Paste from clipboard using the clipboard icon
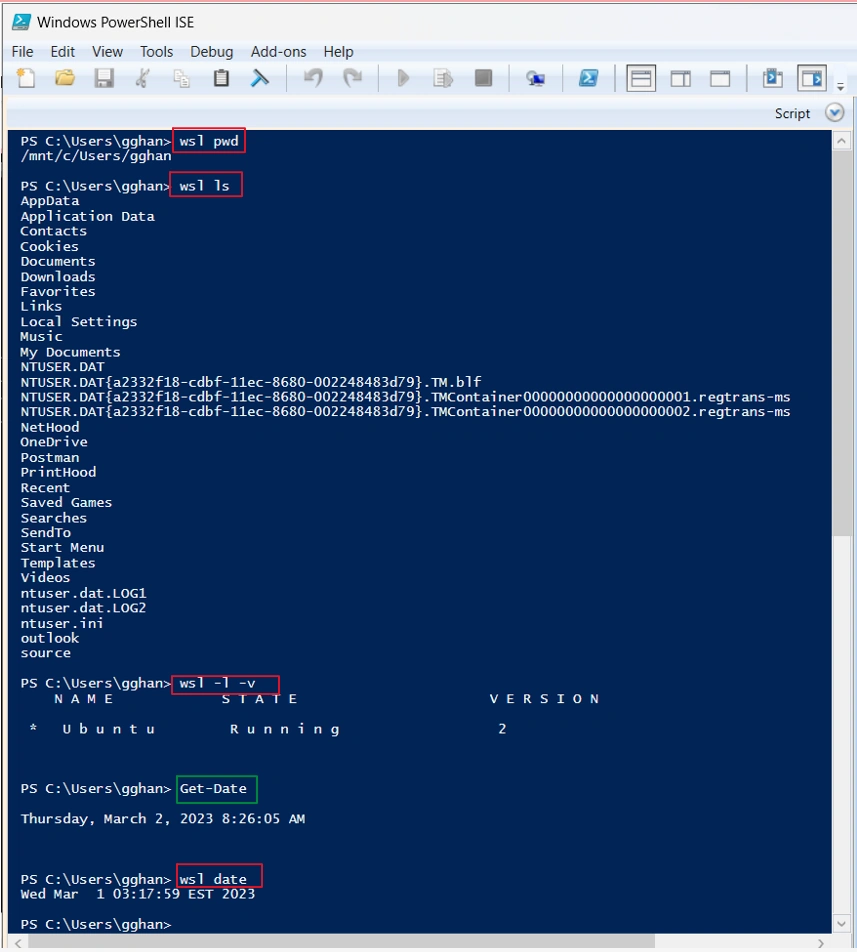Screen dimensions: 857x952 pyautogui.click(x=222, y=78)
